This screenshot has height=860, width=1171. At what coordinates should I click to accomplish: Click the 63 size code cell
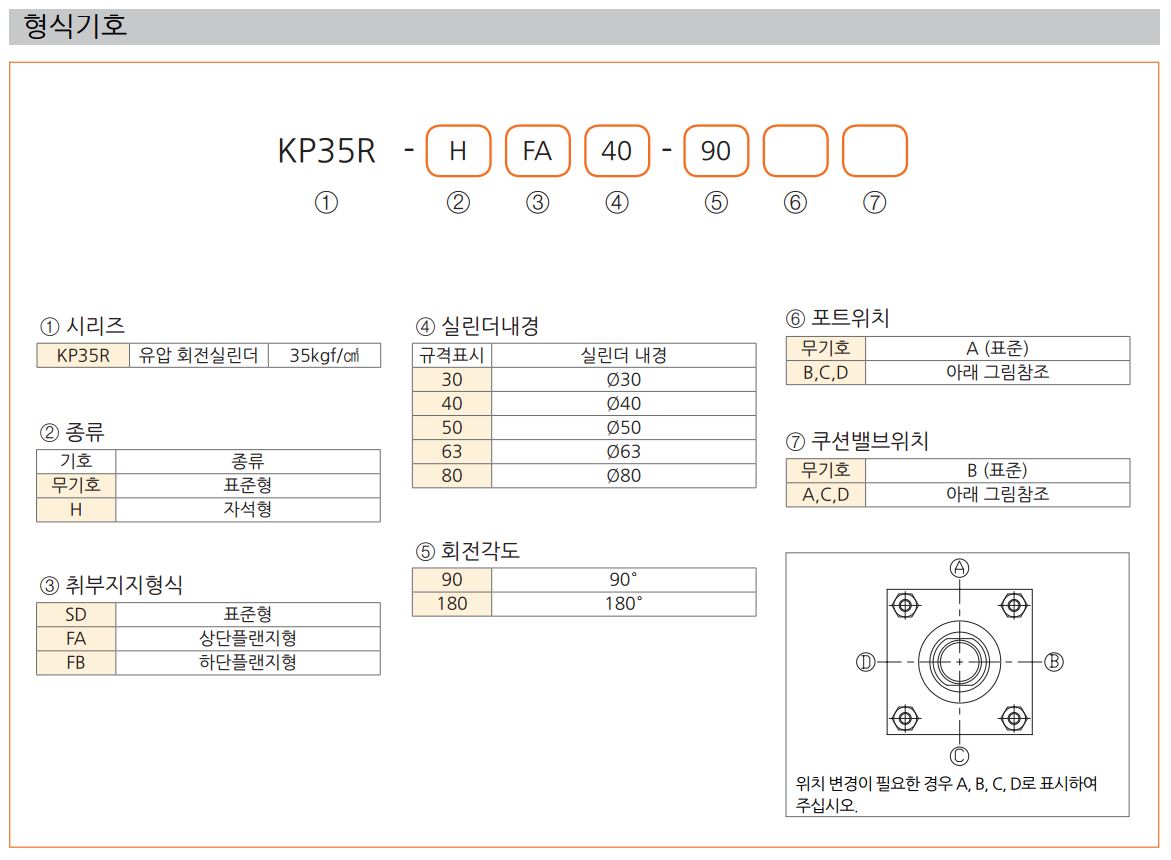point(452,451)
